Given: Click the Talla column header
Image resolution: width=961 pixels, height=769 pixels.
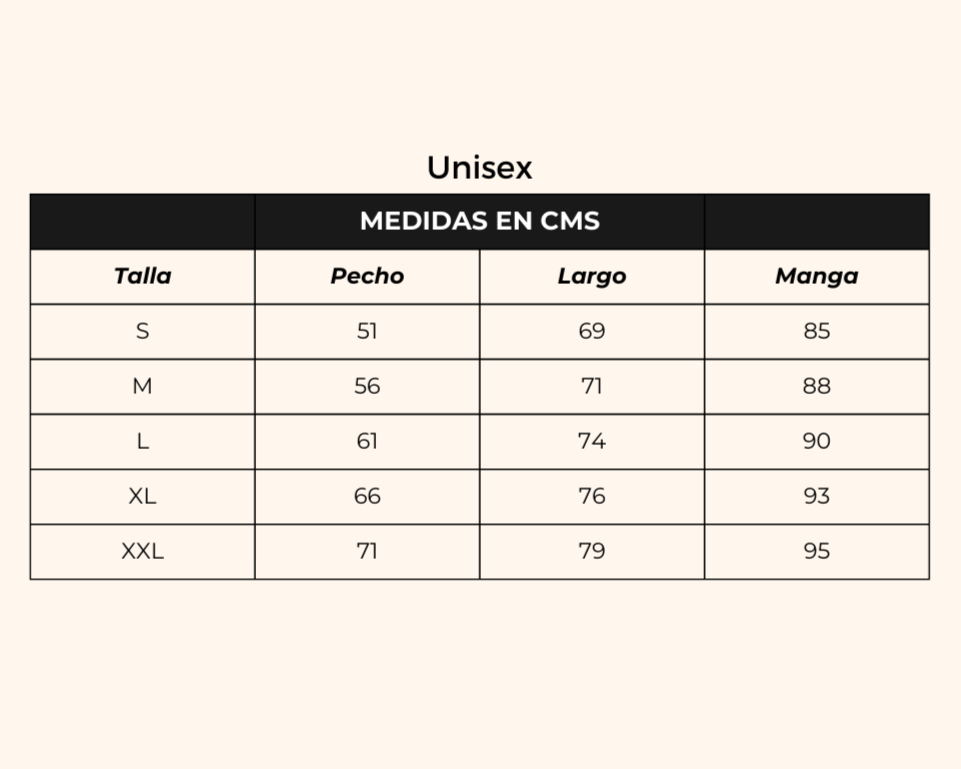Looking at the screenshot, I should tap(142, 276).
